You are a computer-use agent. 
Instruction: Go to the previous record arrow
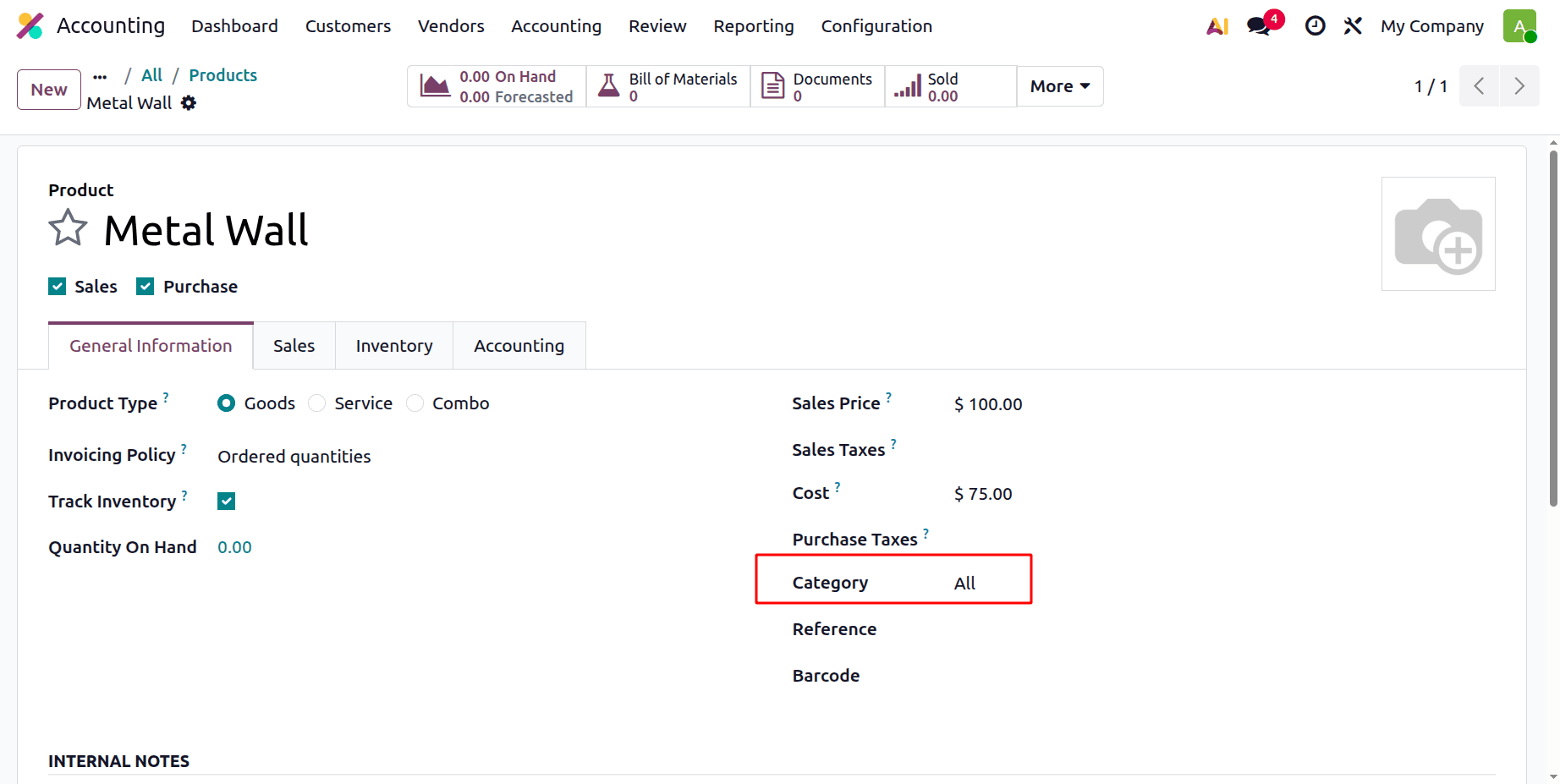click(x=1479, y=86)
